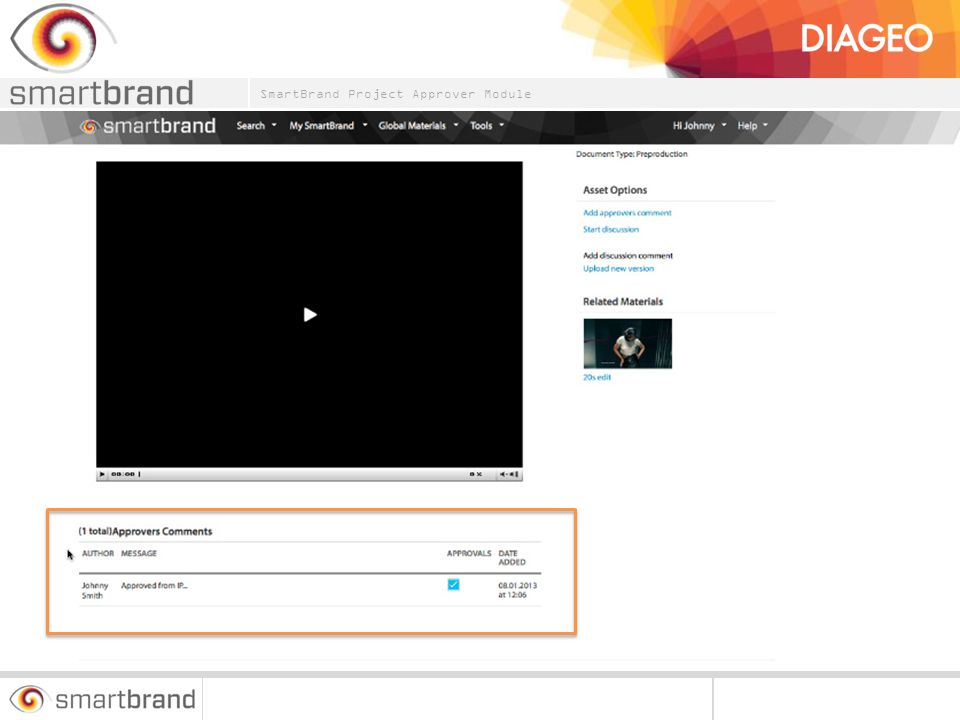The height and width of the screenshot is (720, 960).
Task: Open the Search dropdown menu
Action: pyautogui.click(x=257, y=126)
